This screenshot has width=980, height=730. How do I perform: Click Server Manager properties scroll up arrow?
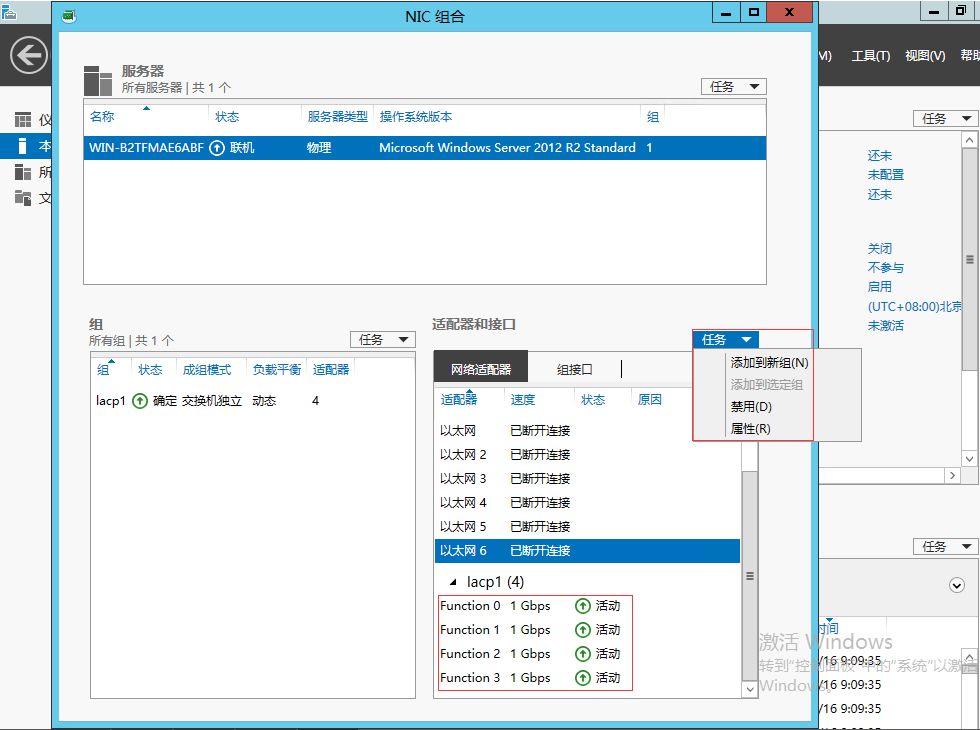pyautogui.click(x=969, y=140)
